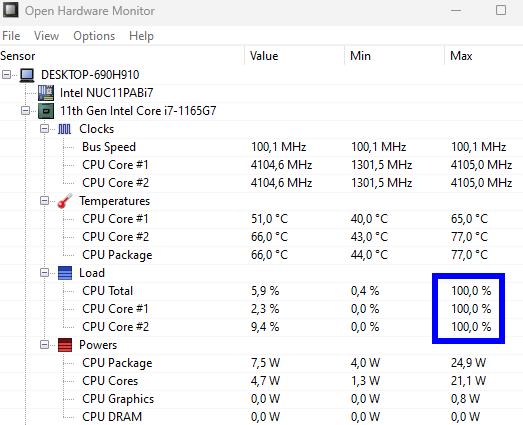Screen dimensions: 523x425
Task: Open the File menu
Action: coord(11,36)
